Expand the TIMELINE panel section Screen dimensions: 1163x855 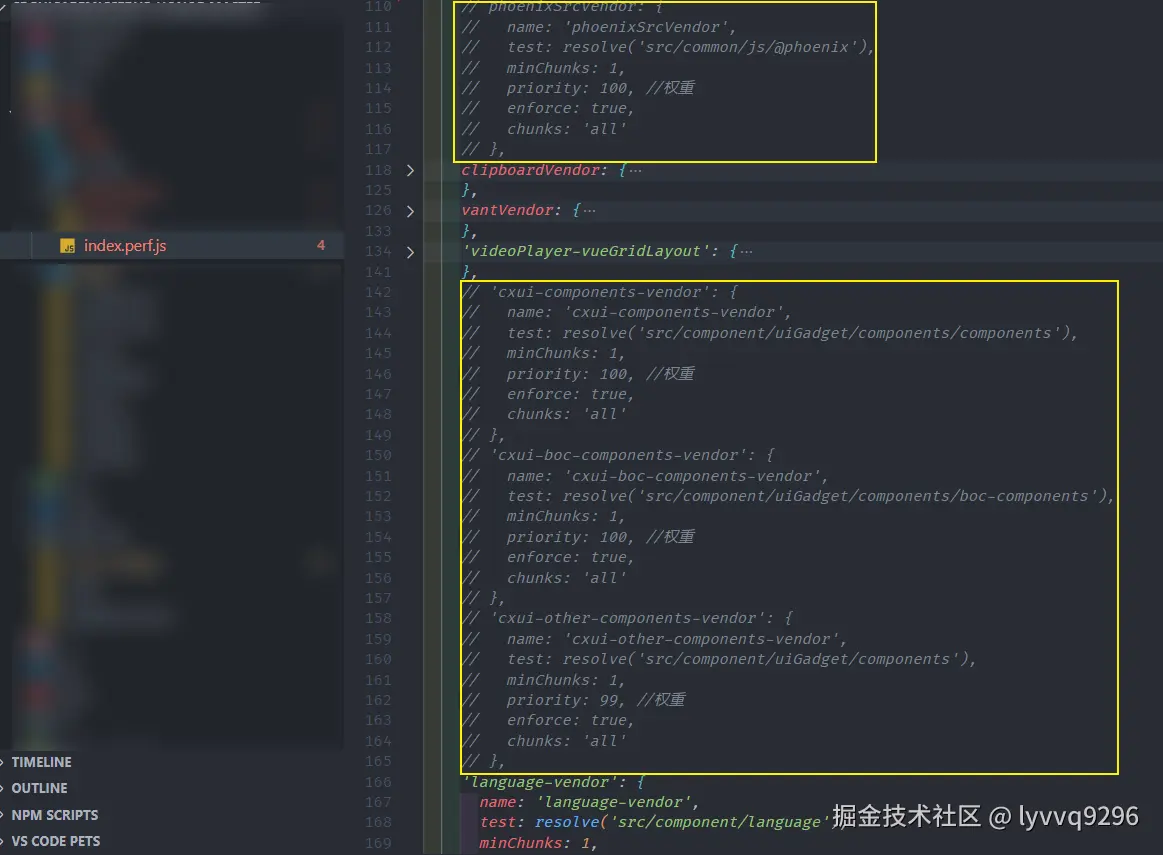tap(42, 762)
